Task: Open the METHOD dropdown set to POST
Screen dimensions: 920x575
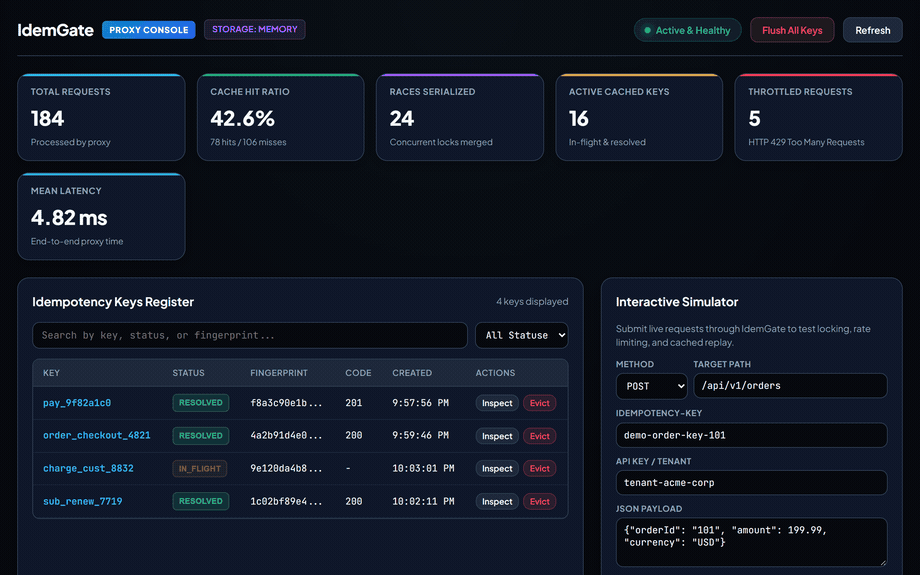Action: [x=652, y=386]
